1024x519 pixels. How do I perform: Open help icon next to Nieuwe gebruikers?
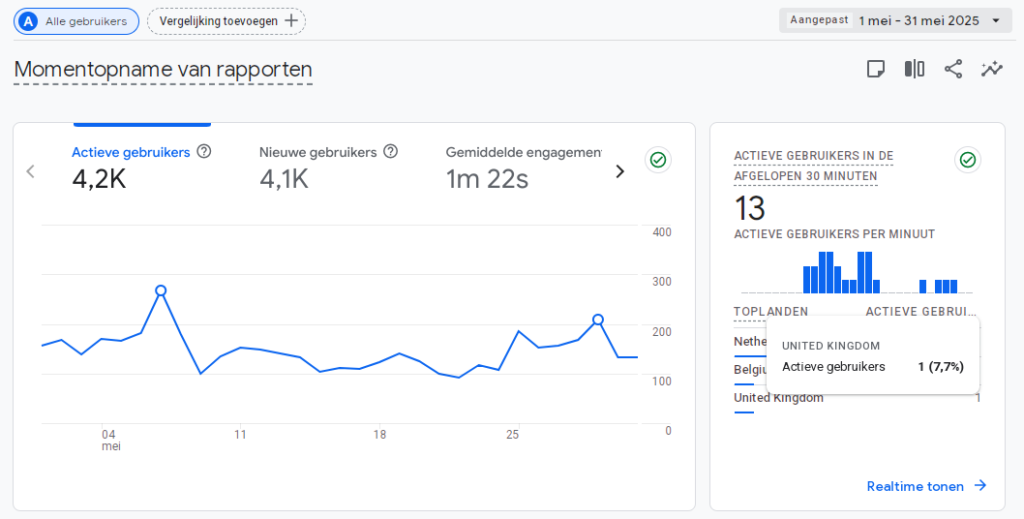(391, 151)
